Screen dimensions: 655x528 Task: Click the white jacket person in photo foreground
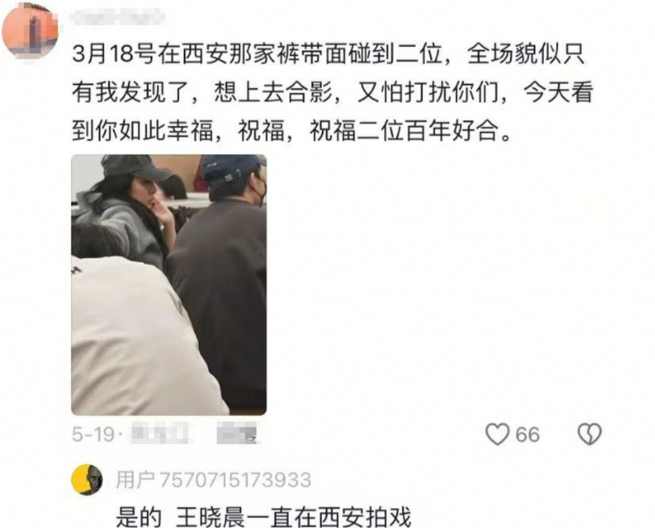pyautogui.click(x=142, y=336)
